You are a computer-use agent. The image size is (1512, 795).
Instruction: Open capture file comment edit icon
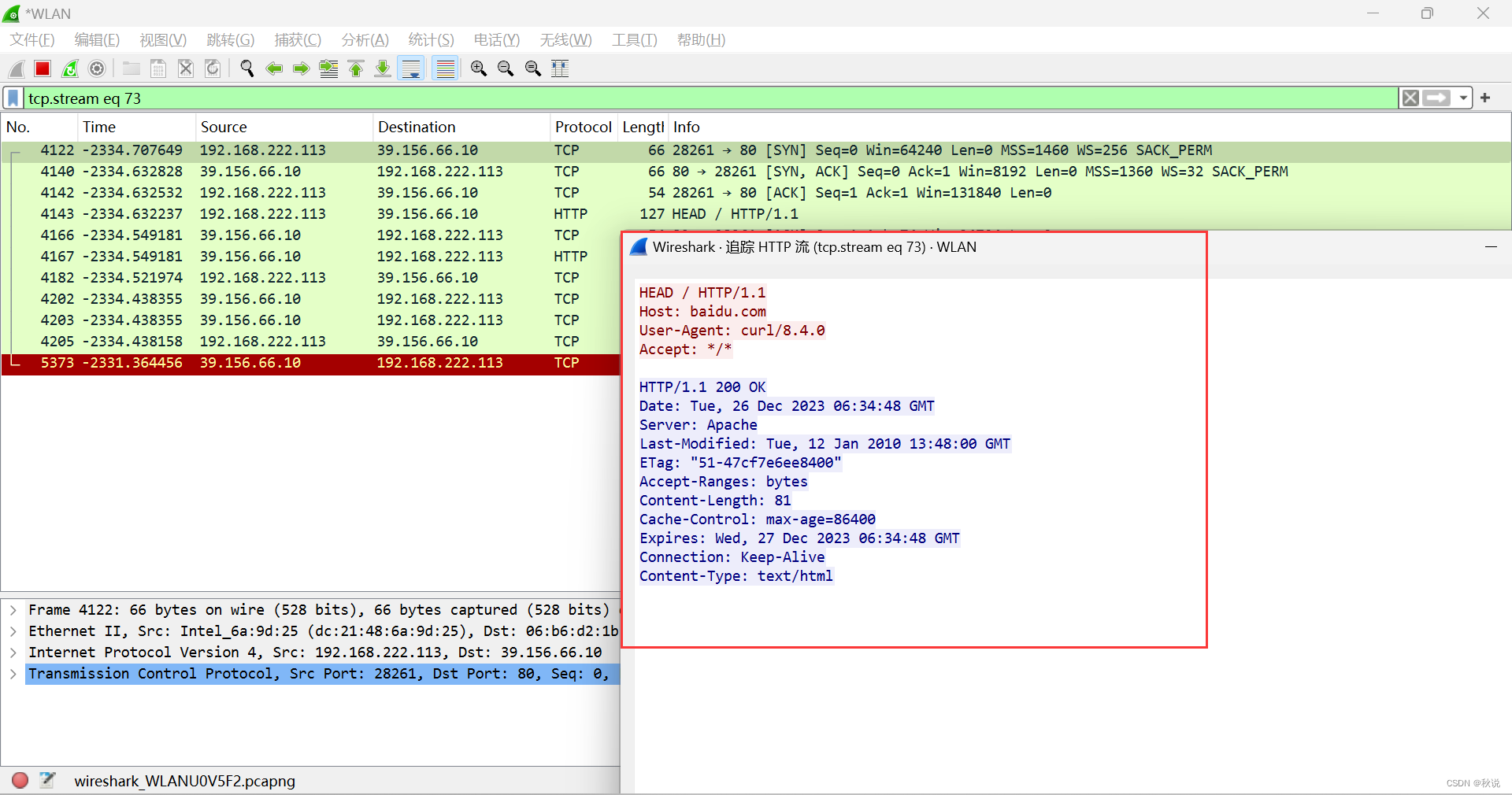pyautogui.click(x=47, y=780)
